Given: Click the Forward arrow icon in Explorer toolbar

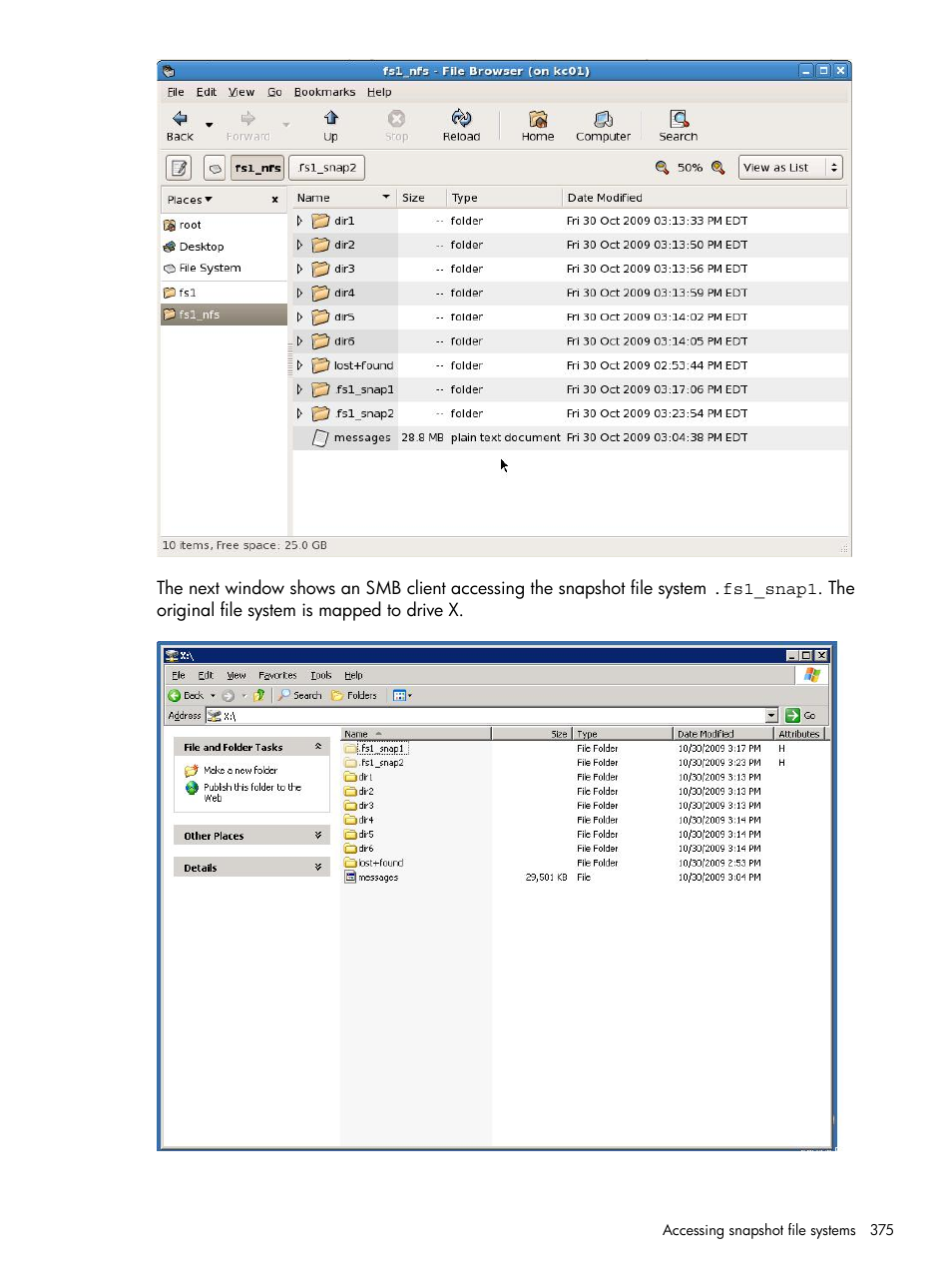Looking at the screenshot, I should (x=229, y=696).
